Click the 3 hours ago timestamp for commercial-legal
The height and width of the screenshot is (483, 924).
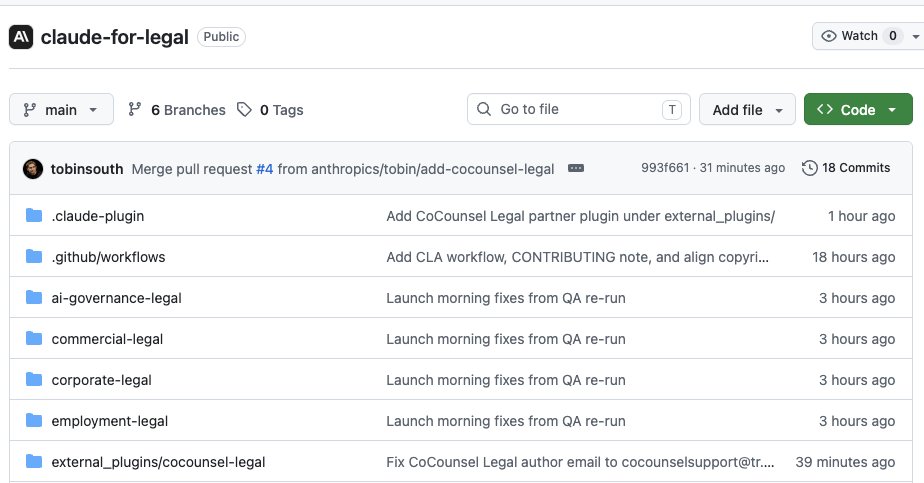pos(857,339)
